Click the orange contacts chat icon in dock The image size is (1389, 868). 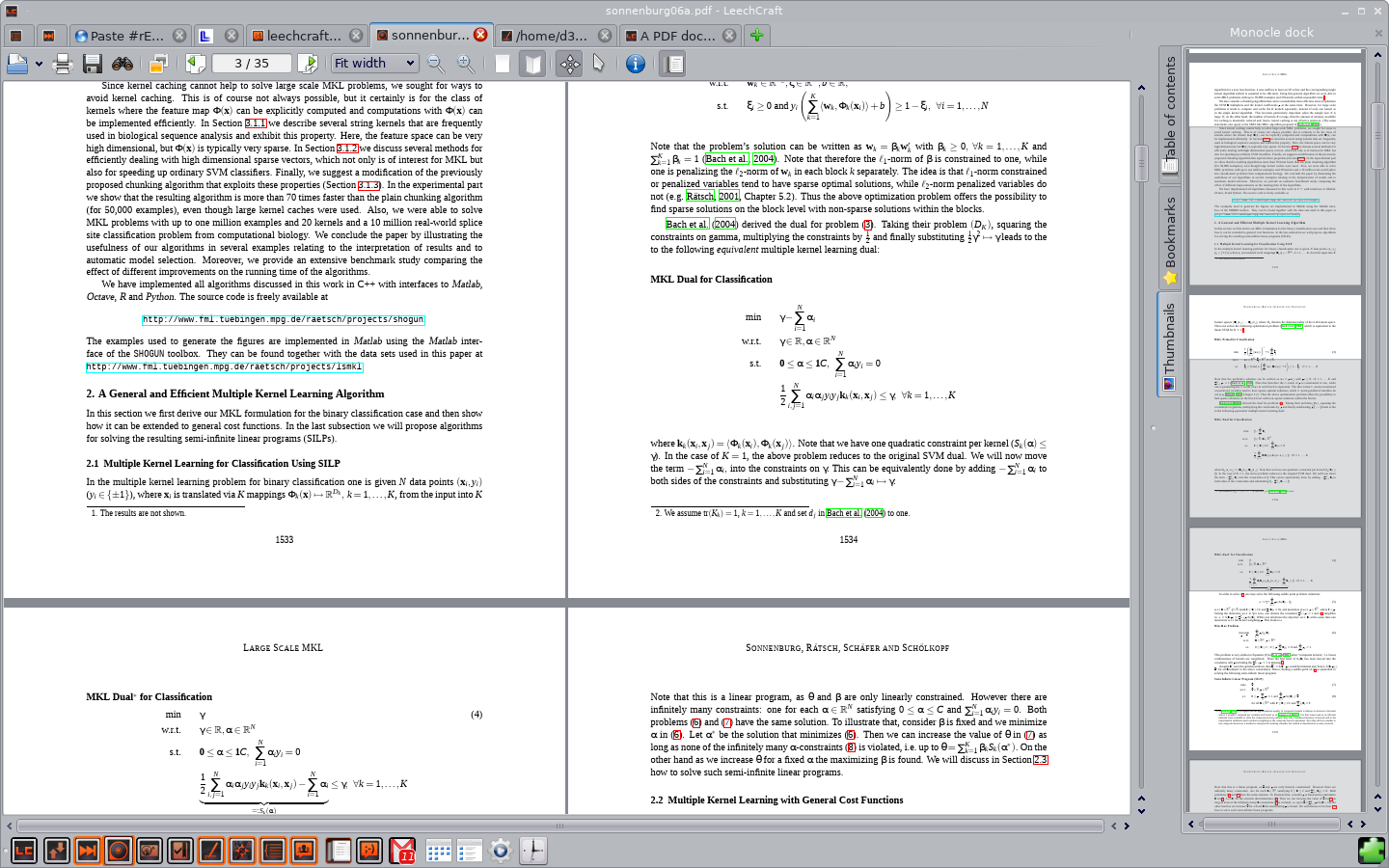point(304,851)
